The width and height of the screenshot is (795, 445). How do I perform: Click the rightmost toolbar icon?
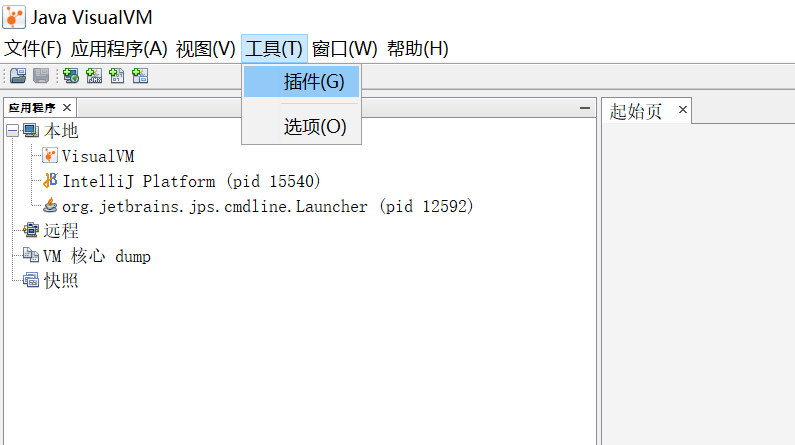(x=140, y=76)
